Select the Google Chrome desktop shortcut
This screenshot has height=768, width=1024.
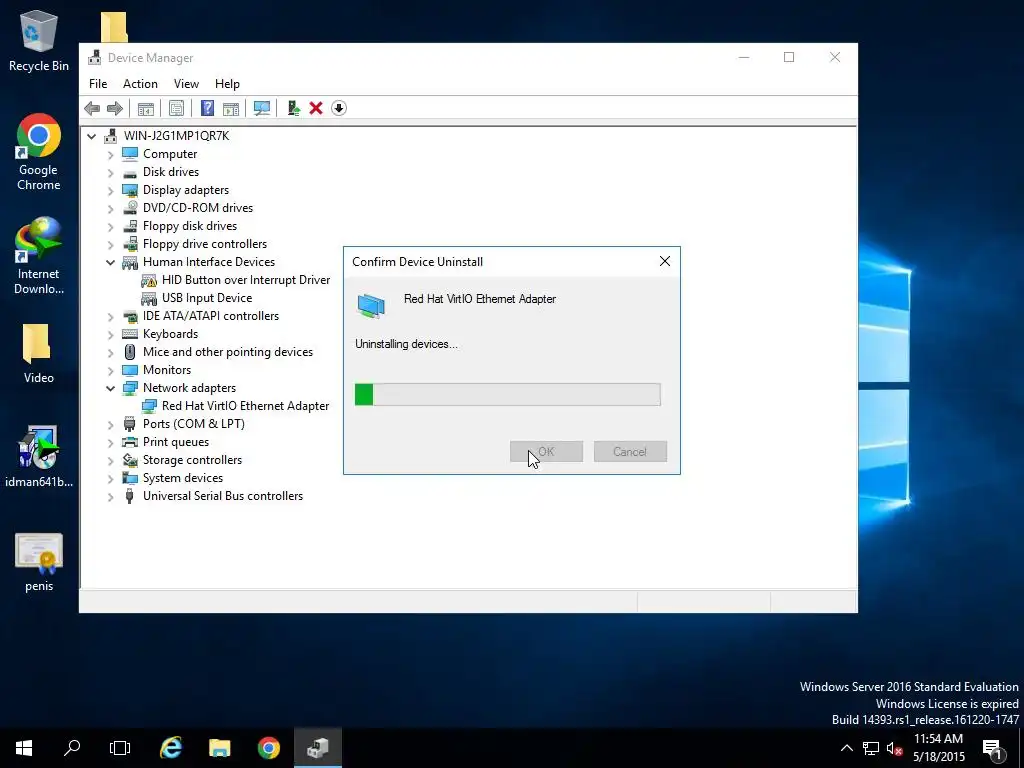[39, 152]
